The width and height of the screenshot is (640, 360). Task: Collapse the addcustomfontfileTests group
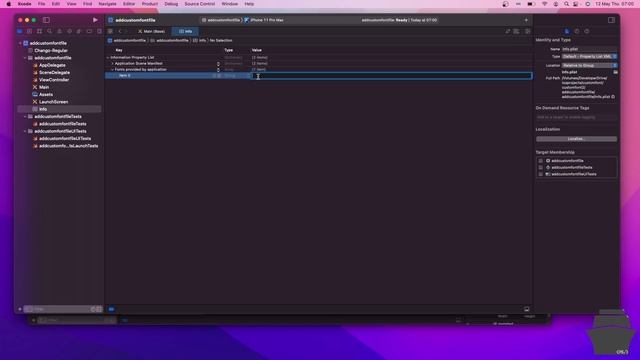(25, 116)
